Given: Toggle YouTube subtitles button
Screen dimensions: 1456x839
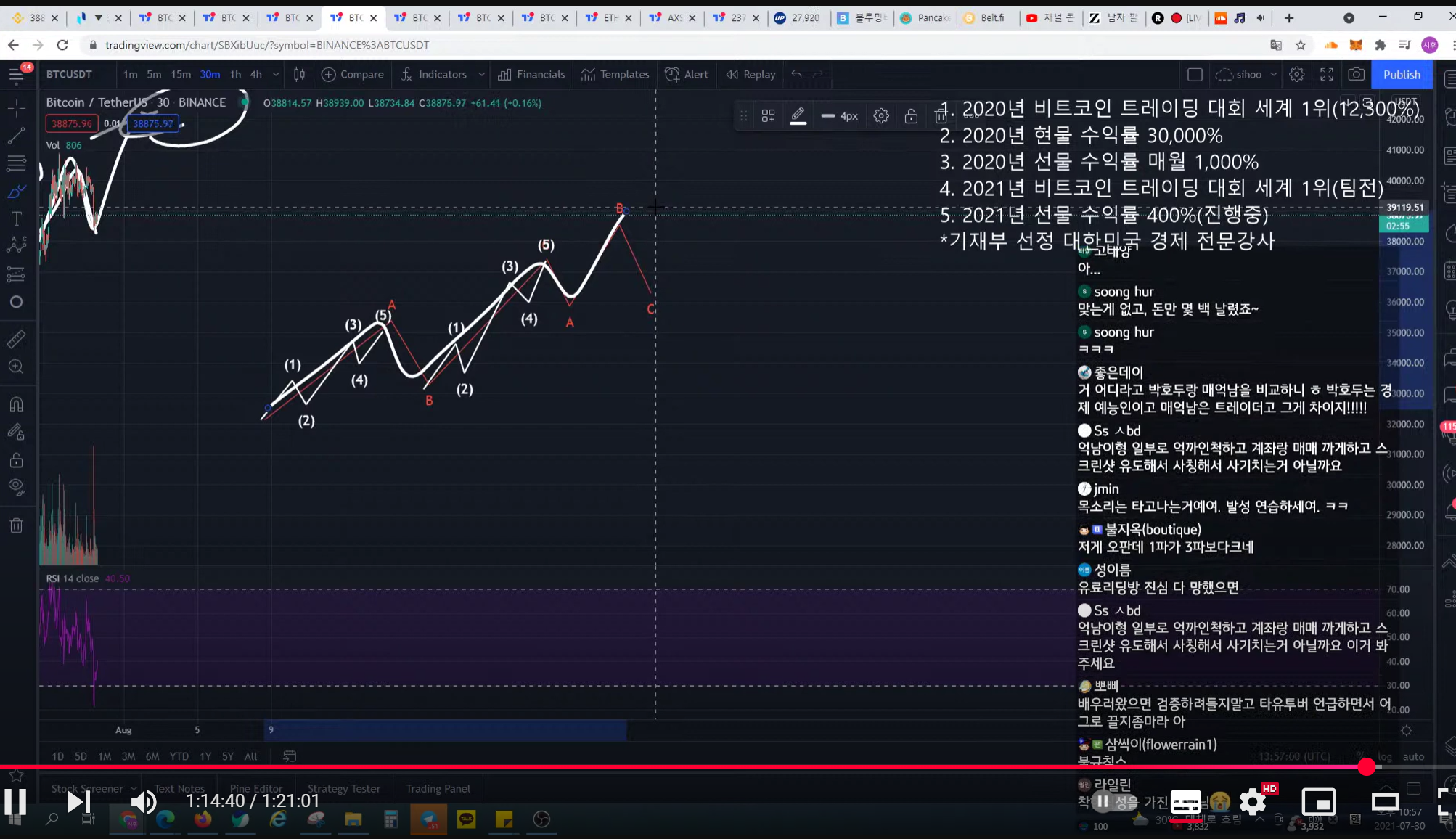Looking at the screenshot, I should [1185, 801].
